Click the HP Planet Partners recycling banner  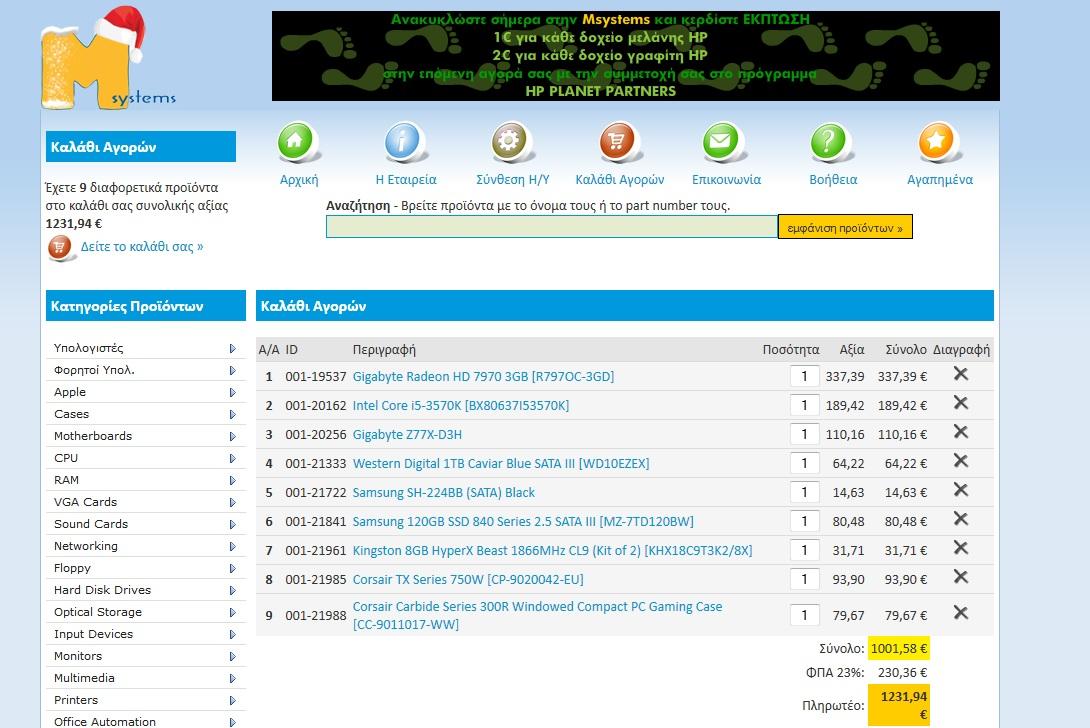coord(635,56)
